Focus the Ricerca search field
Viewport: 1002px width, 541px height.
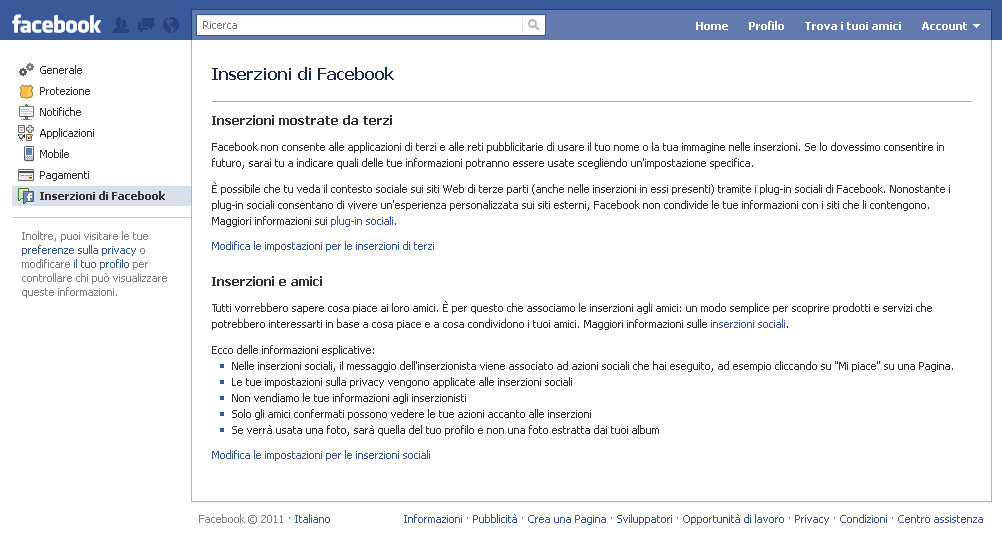click(x=359, y=25)
